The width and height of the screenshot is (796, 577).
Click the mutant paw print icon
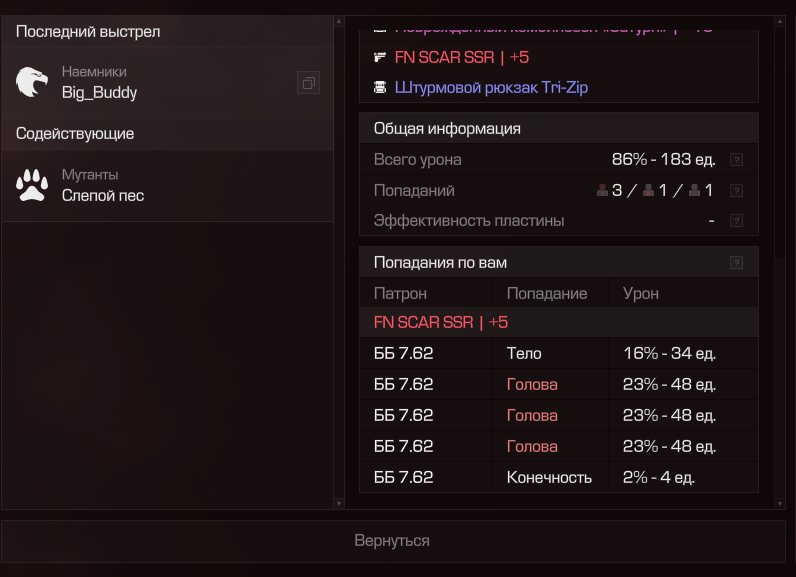click(32, 185)
